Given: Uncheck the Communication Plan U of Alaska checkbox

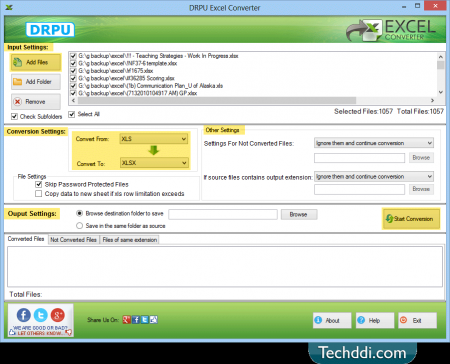Looking at the screenshot, I should pos(73,86).
